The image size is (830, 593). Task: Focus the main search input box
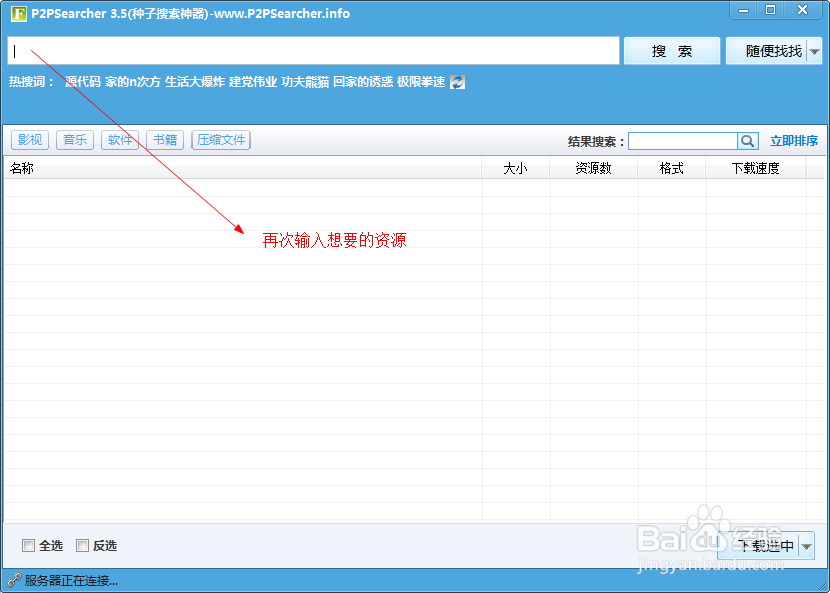(313, 51)
